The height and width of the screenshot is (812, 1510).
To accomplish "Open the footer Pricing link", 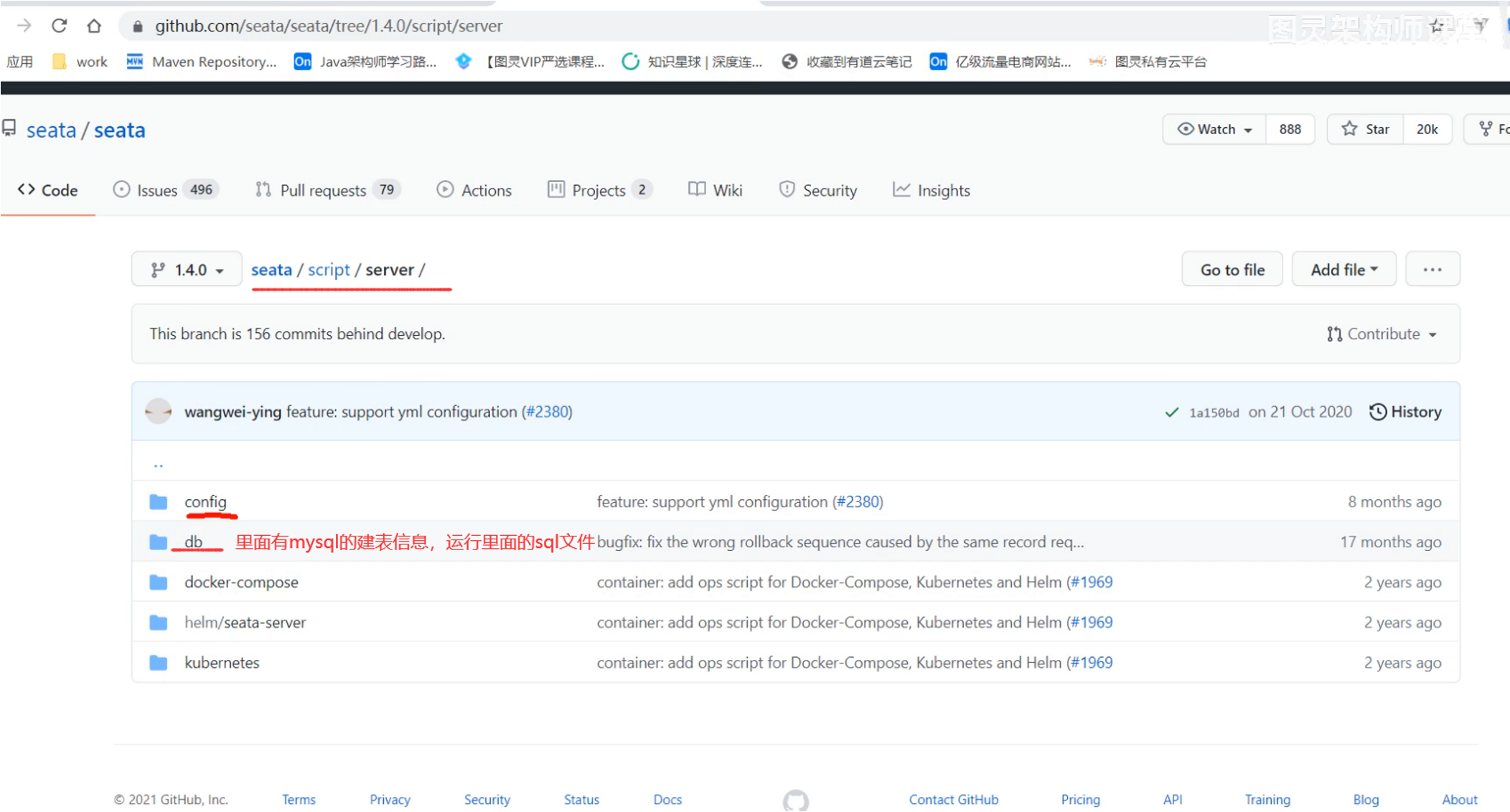I will pos(1080,800).
